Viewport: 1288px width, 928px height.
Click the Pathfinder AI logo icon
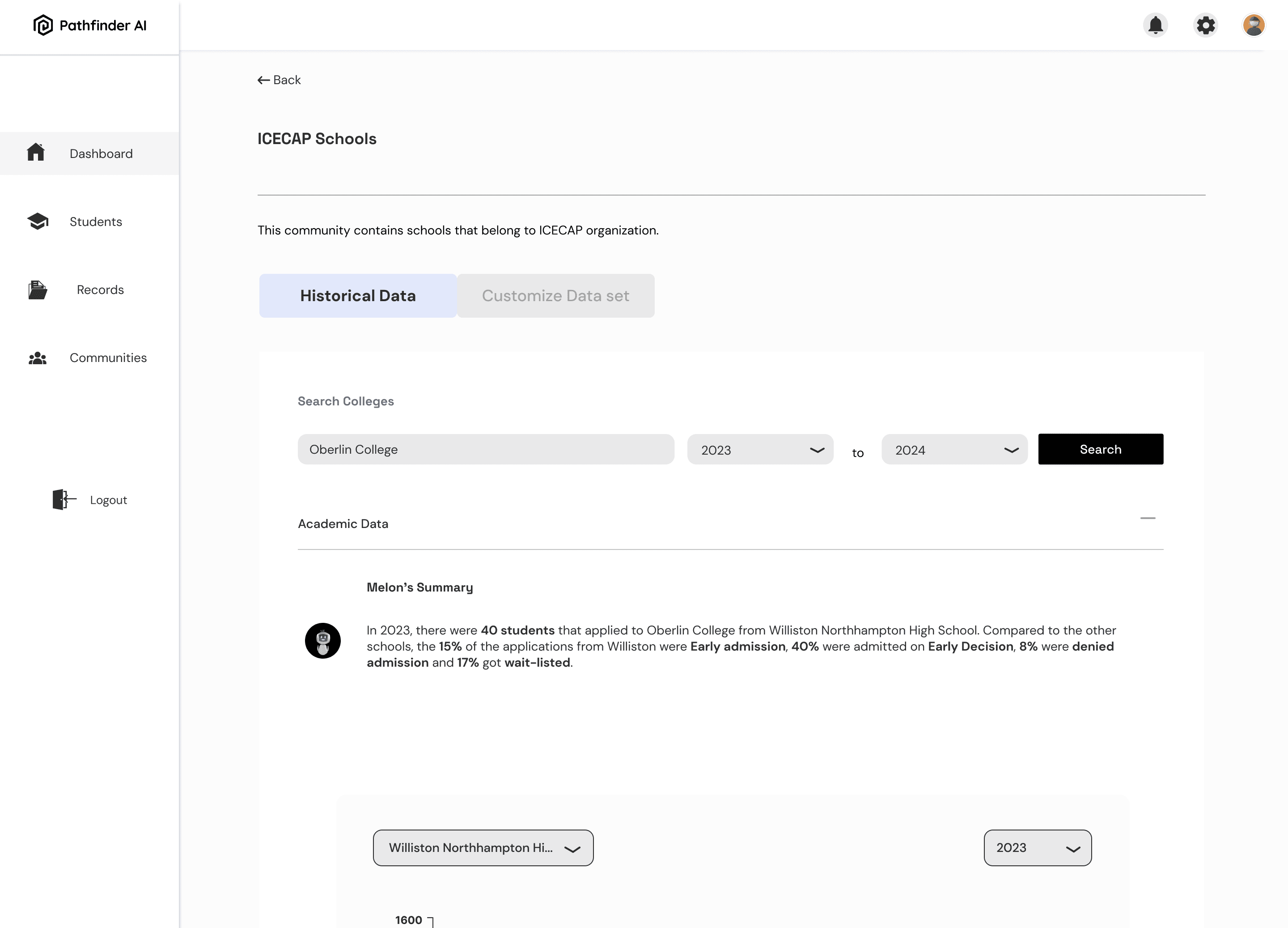42,25
